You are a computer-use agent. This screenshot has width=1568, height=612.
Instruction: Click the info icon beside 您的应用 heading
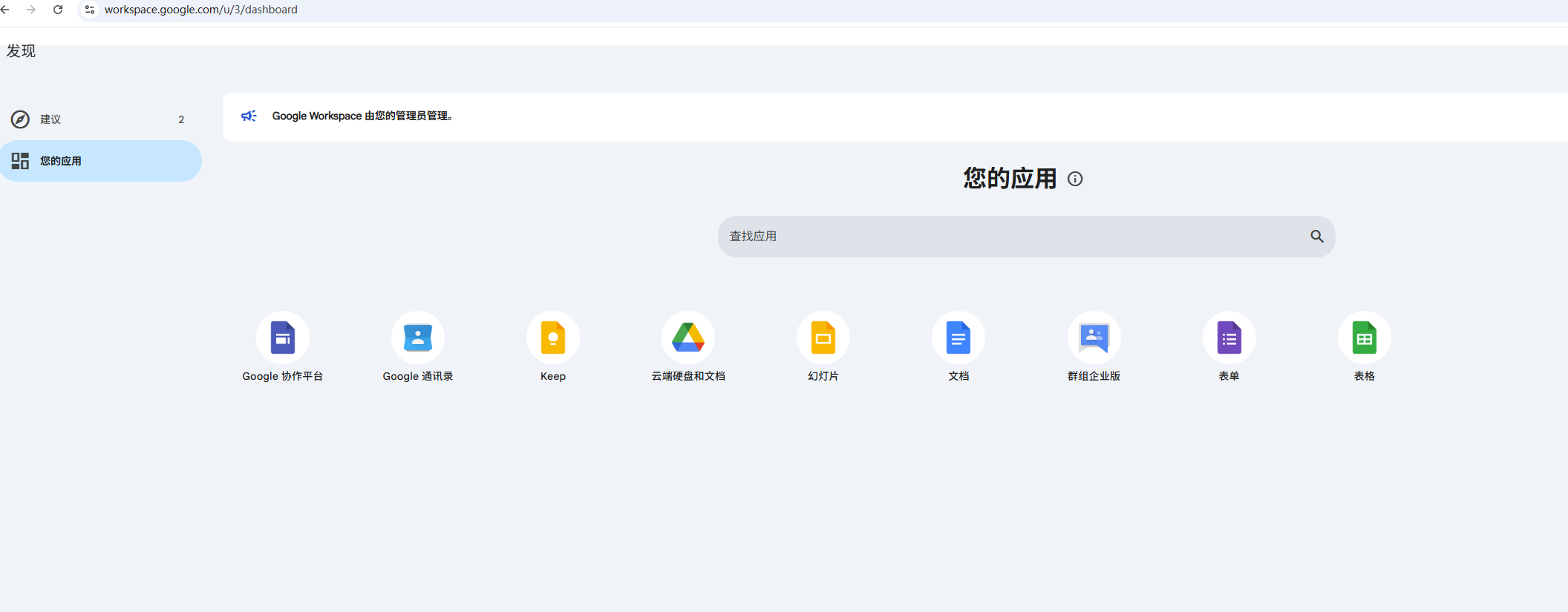pyautogui.click(x=1074, y=179)
